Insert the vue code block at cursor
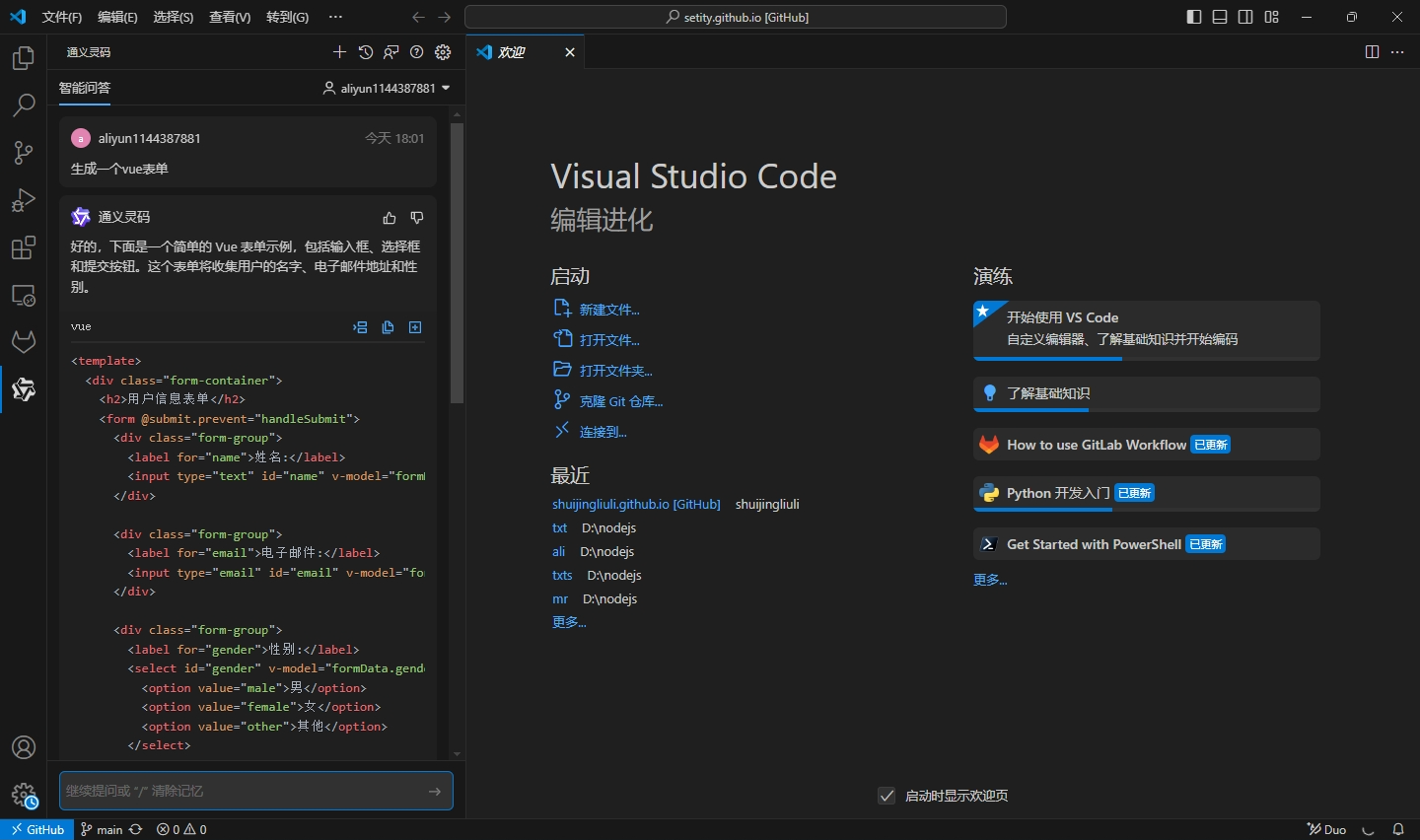 click(x=360, y=327)
